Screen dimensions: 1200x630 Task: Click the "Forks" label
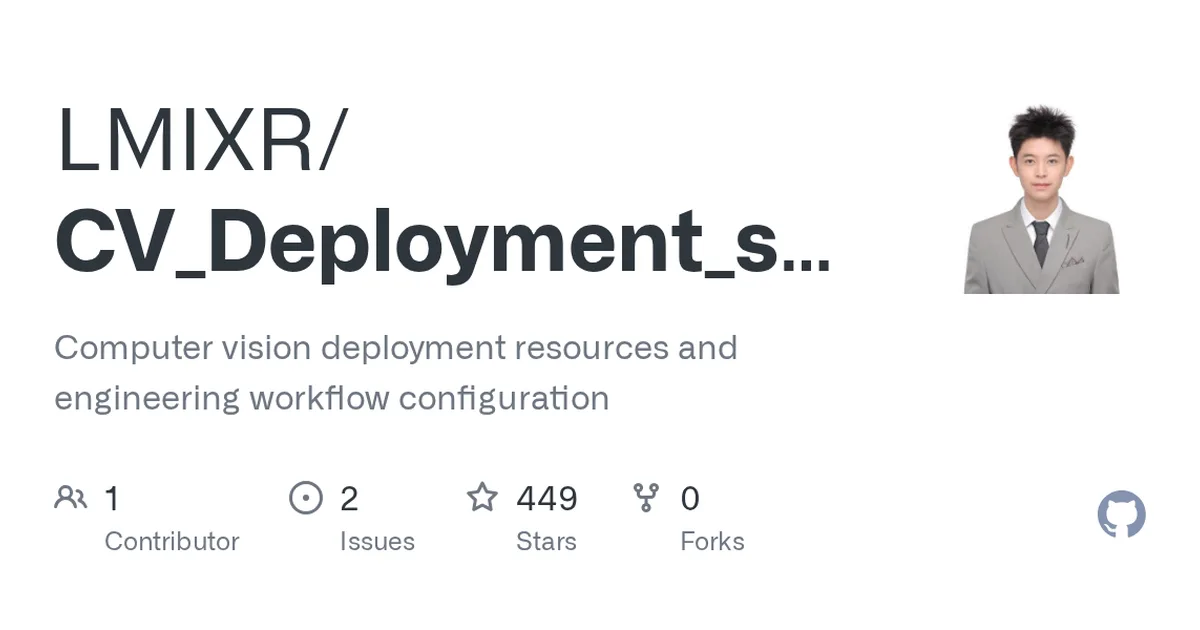coord(712,541)
